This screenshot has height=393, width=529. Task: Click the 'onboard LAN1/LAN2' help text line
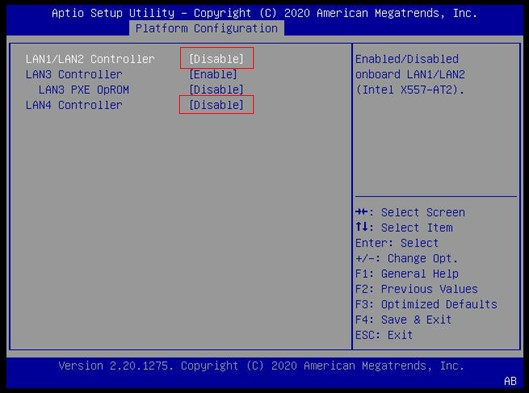coord(410,74)
